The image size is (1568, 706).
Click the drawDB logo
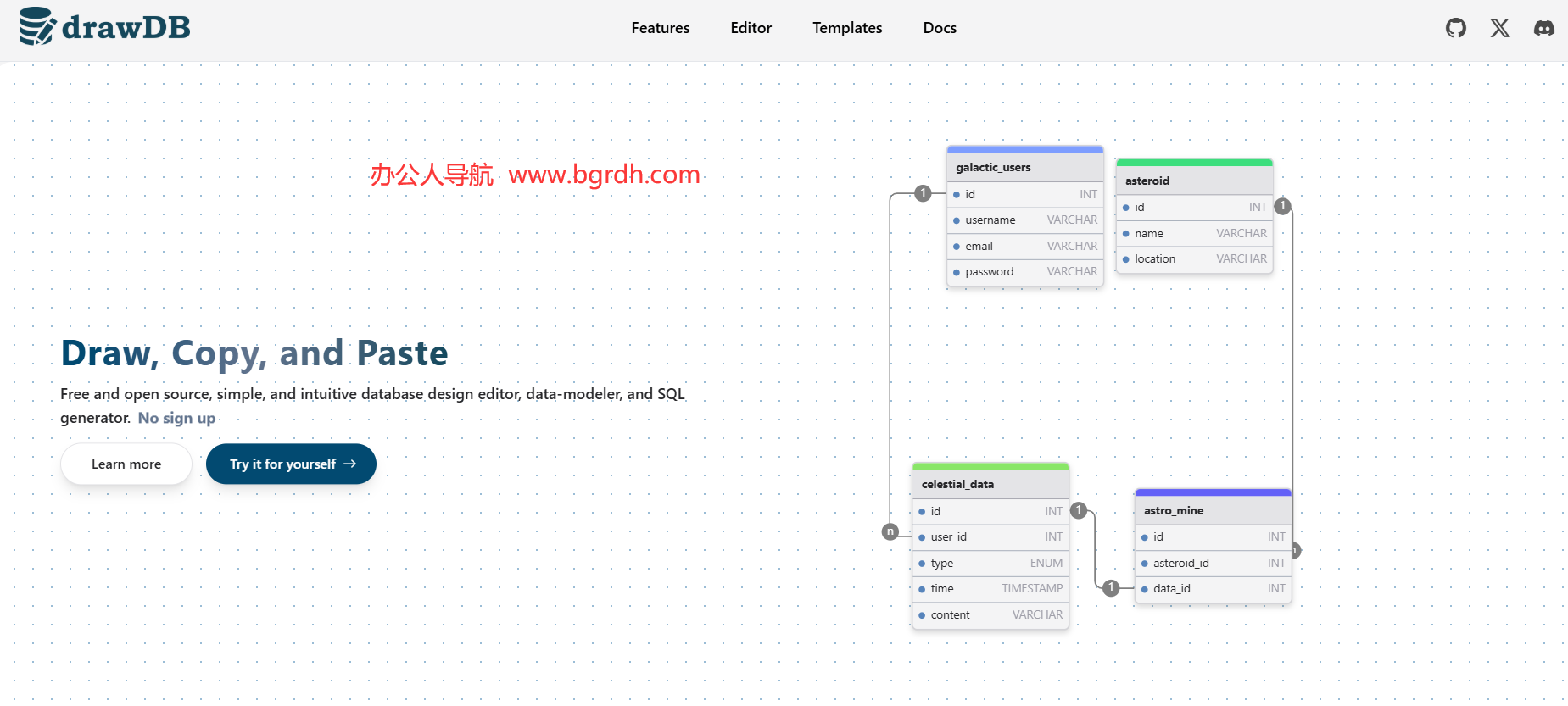[x=105, y=27]
